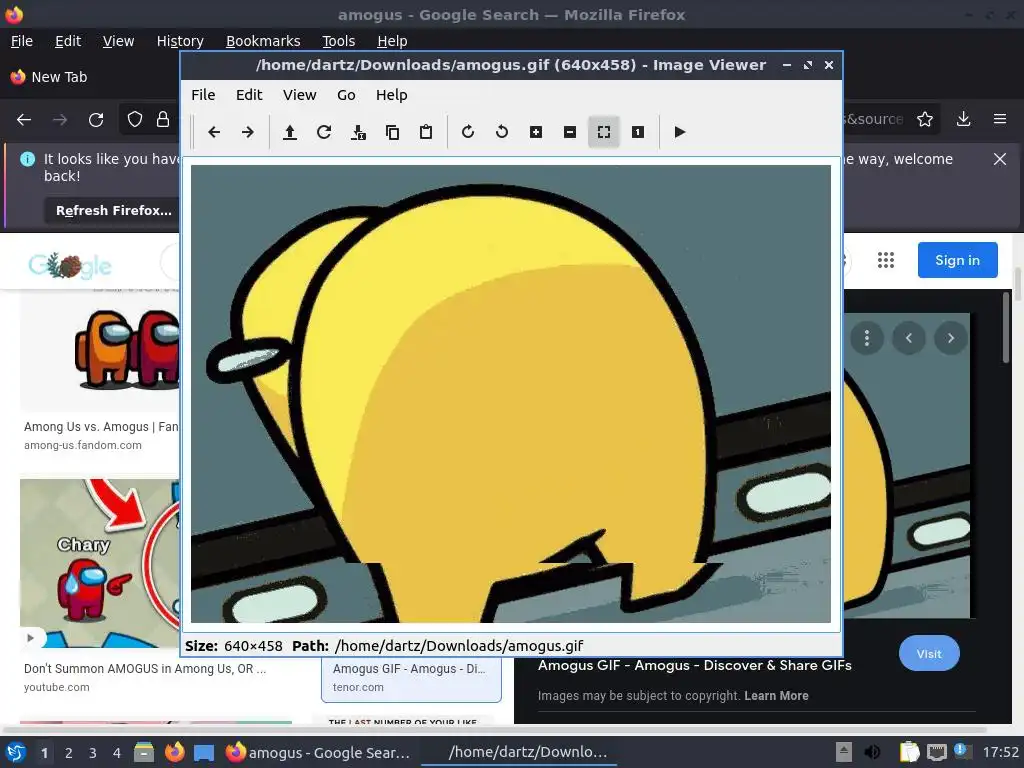Open Image Viewer Go menu
The height and width of the screenshot is (768, 1024).
point(346,95)
